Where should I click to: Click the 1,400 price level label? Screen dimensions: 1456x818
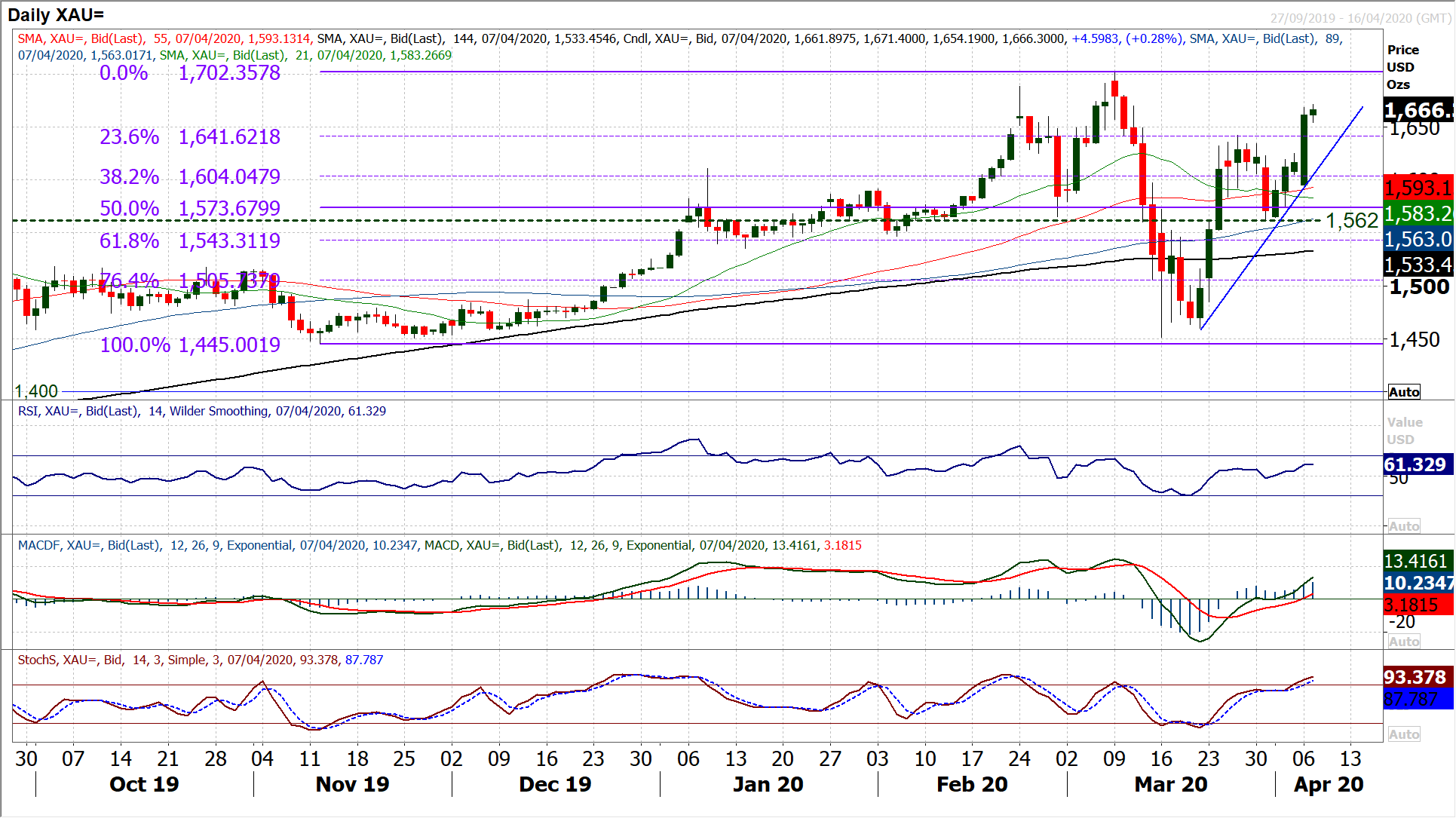coord(36,391)
